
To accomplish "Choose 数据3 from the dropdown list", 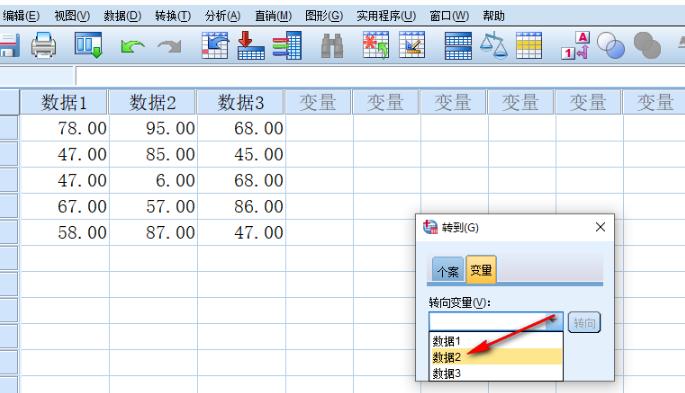I will pyautogui.click(x=496, y=373).
